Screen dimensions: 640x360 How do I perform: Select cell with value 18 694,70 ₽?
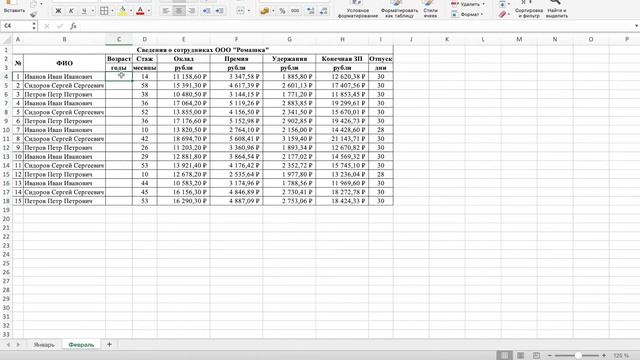[183, 139]
